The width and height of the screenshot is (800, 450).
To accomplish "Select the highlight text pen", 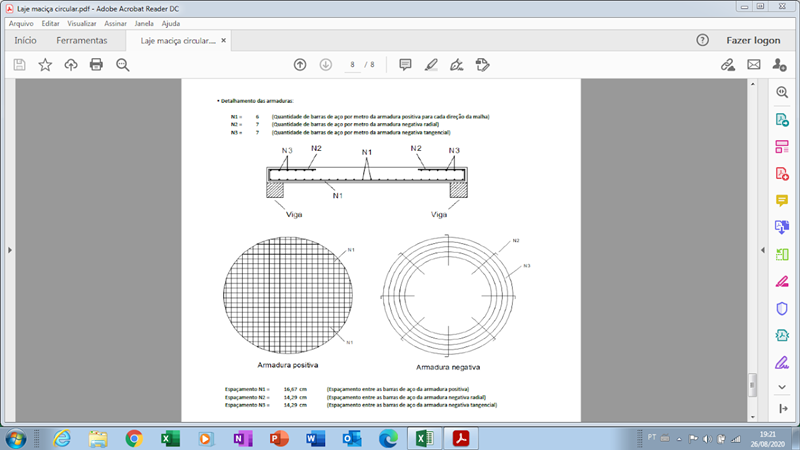I will point(431,65).
